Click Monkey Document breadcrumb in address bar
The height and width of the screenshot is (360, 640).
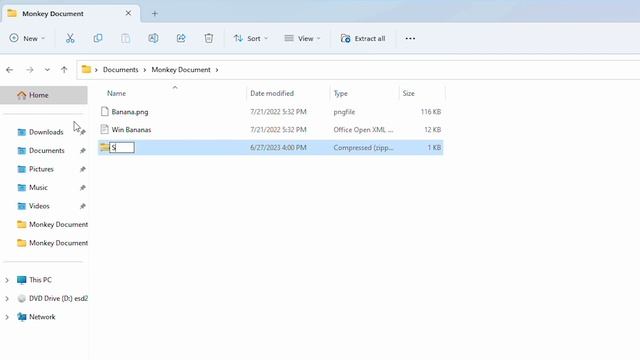(x=181, y=70)
